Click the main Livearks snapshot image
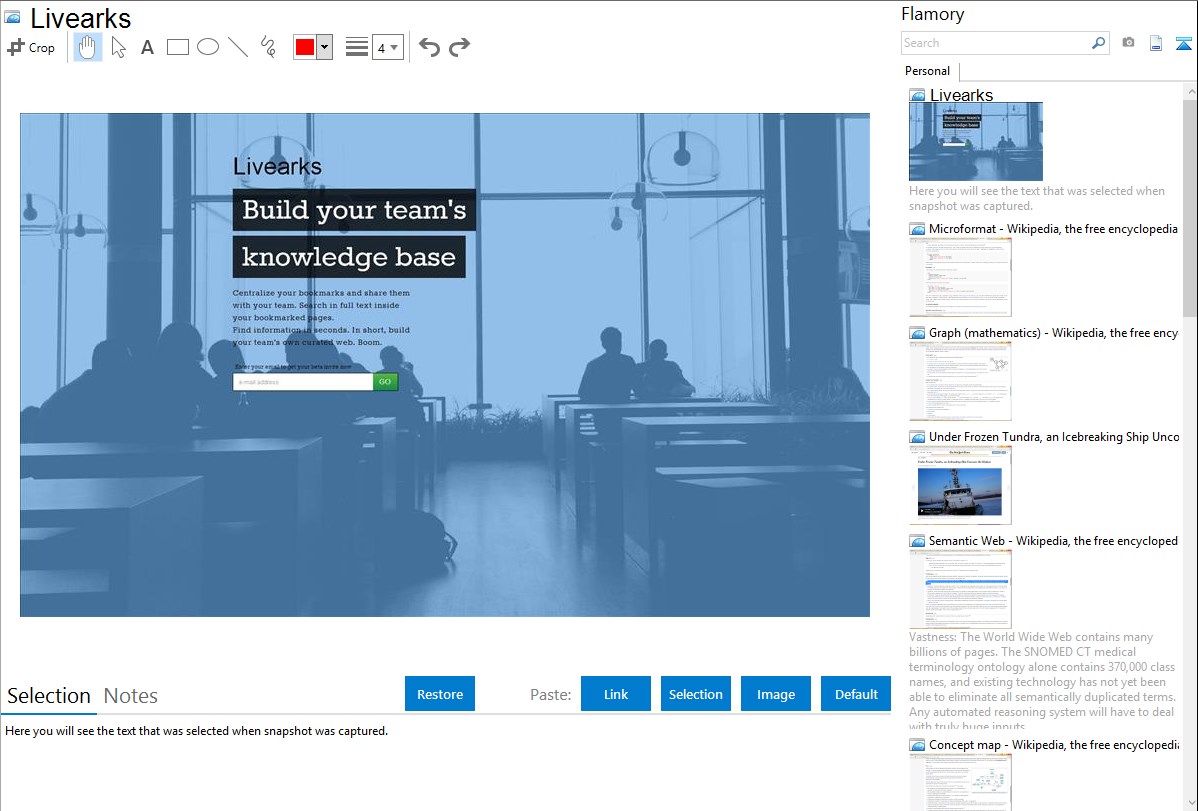 click(x=445, y=365)
